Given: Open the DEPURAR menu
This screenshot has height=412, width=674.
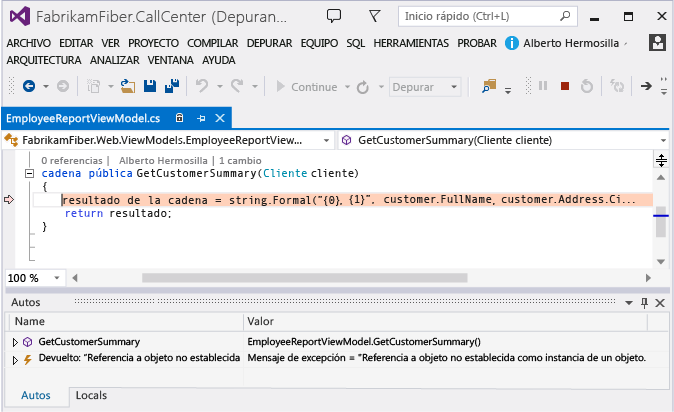Looking at the screenshot, I should (x=269, y=43).
